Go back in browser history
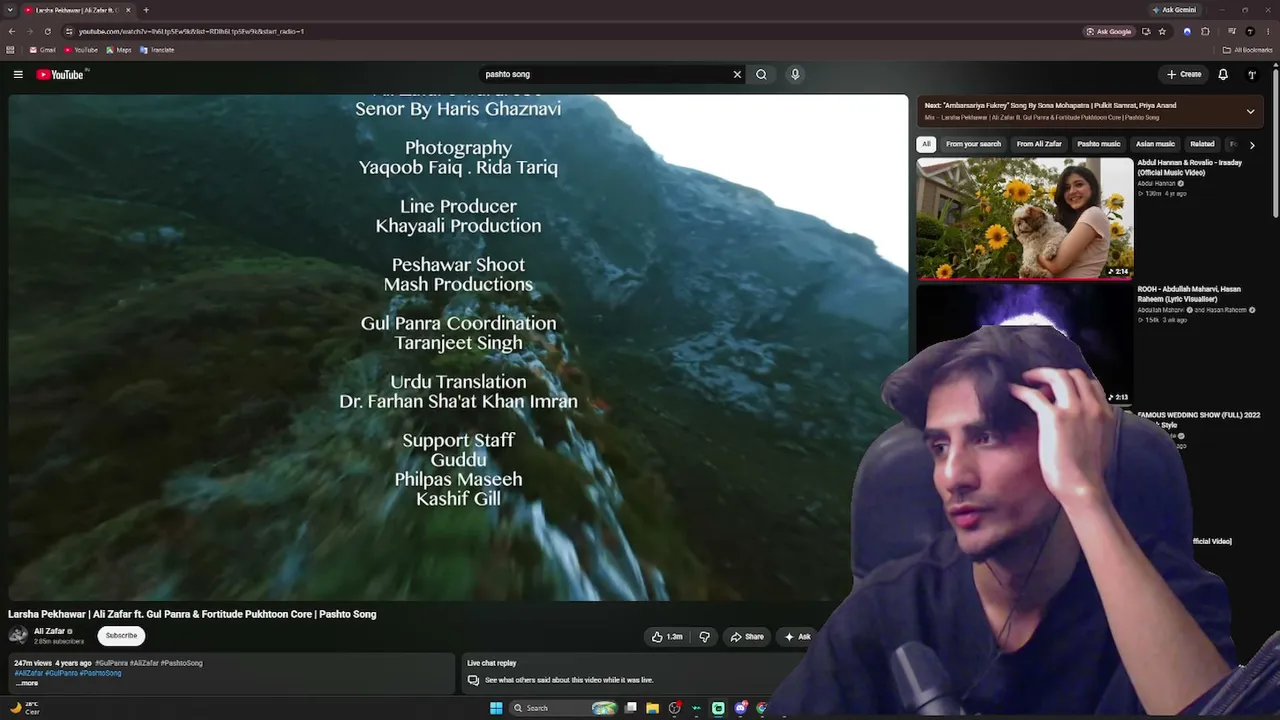The width and height of the screenshot is (1280, 720). (x=11, y=31)
